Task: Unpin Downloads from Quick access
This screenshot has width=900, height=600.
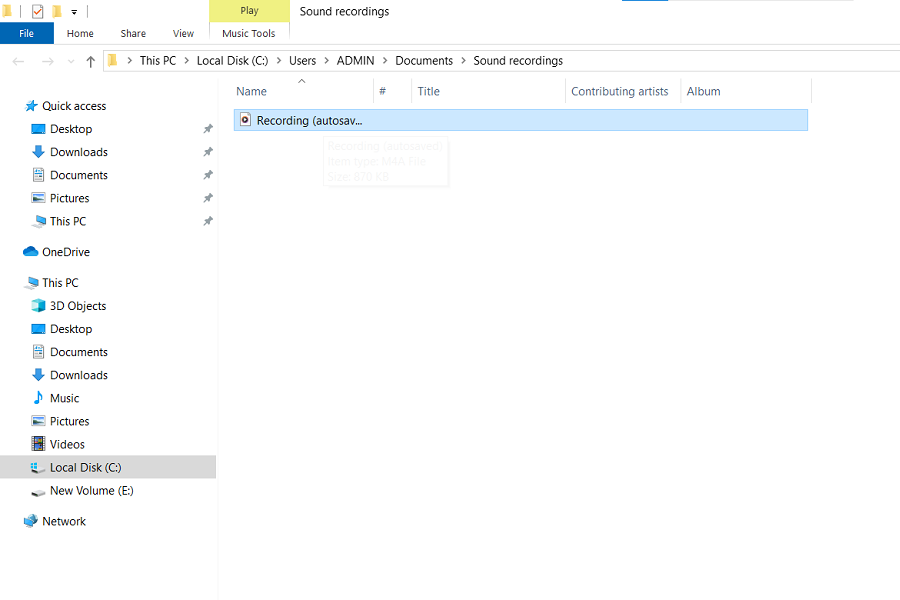Action: [208, 152]
